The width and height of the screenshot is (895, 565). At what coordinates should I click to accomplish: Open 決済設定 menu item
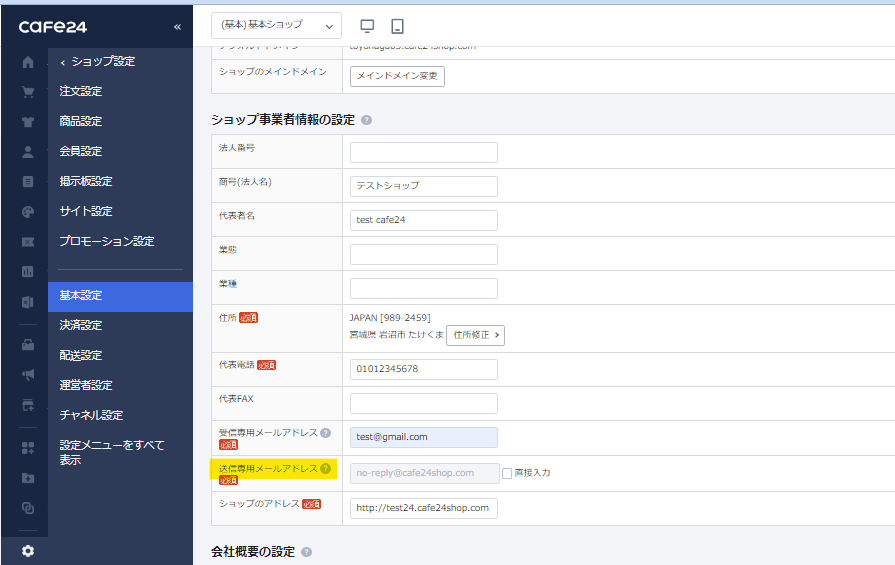(81, 325)
